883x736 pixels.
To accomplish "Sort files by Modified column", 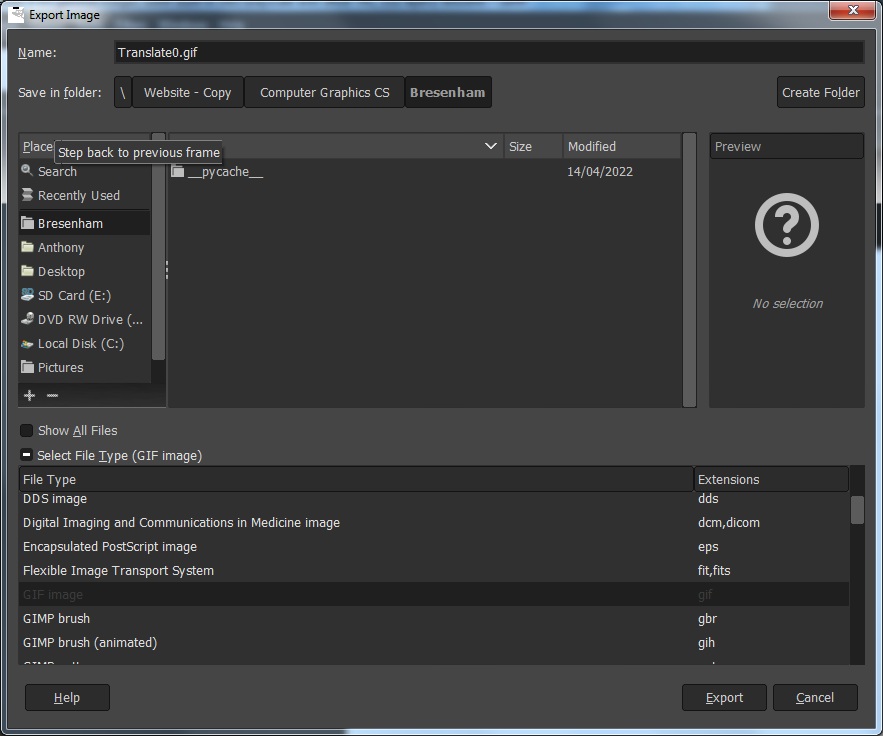I will point(622,146).
